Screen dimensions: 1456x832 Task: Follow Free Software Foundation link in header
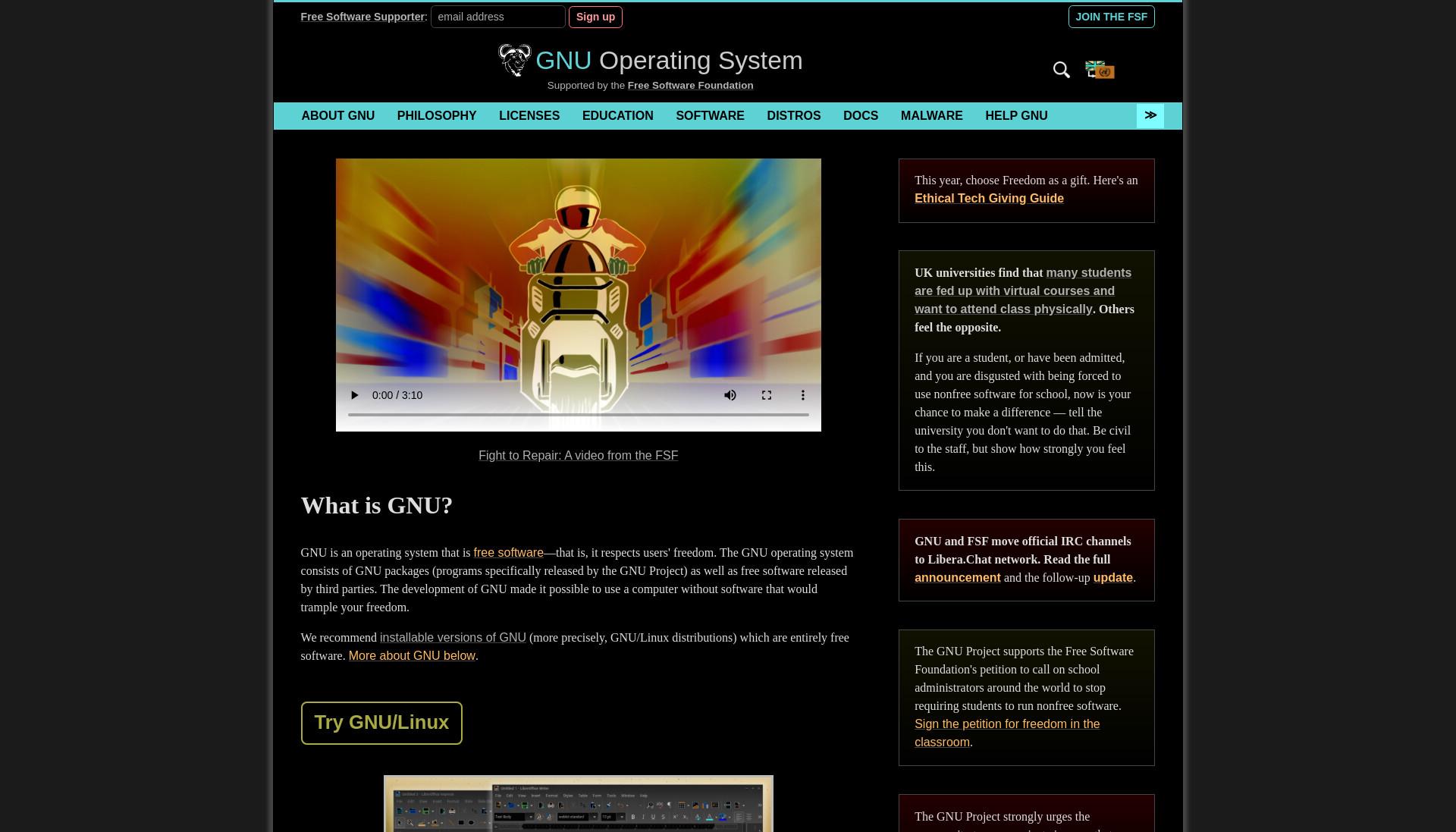point(690,86)
